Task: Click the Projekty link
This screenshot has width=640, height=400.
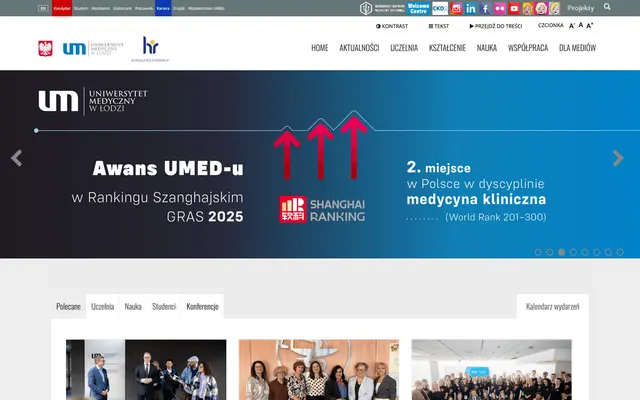Action: coord(580,8)
